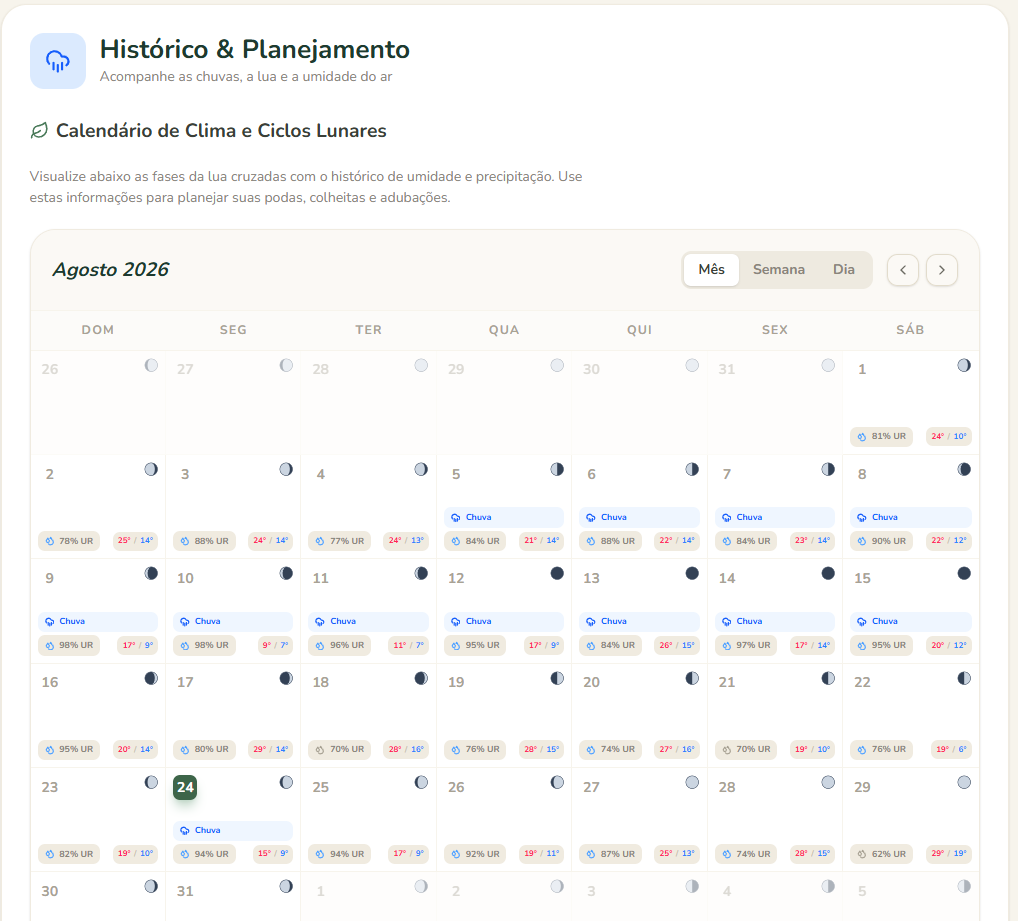
Task: Click moon phase icon on August 24
Action: [286, 782]
